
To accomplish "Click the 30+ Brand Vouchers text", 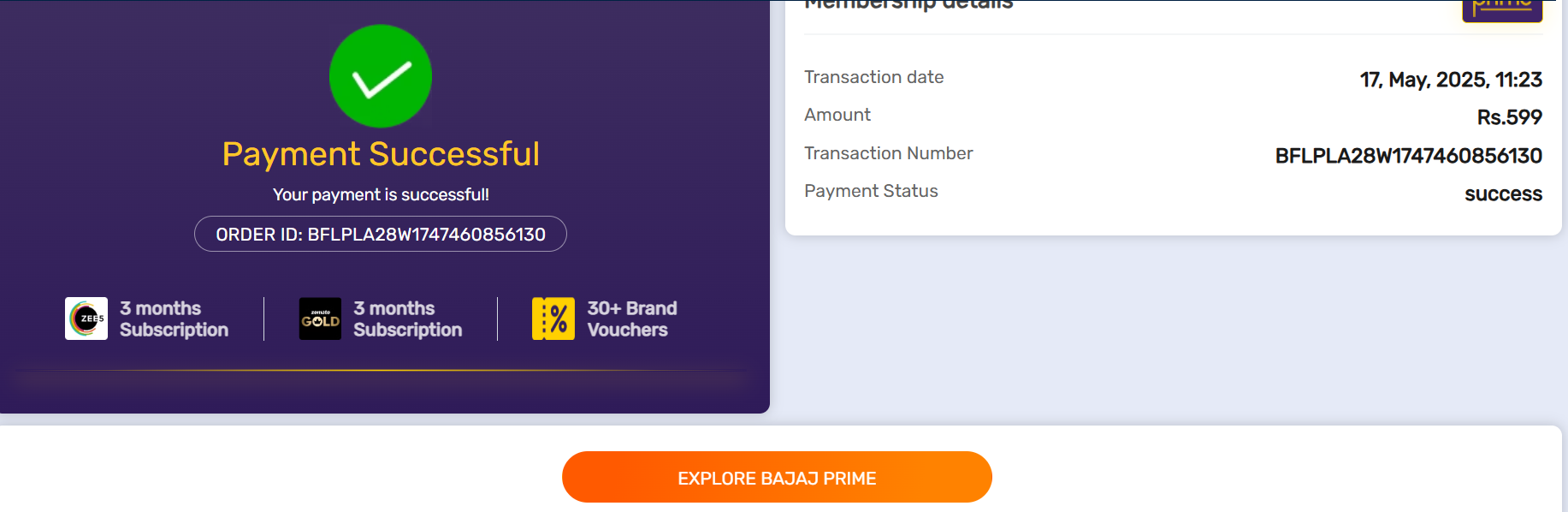I will click(632, 319).
